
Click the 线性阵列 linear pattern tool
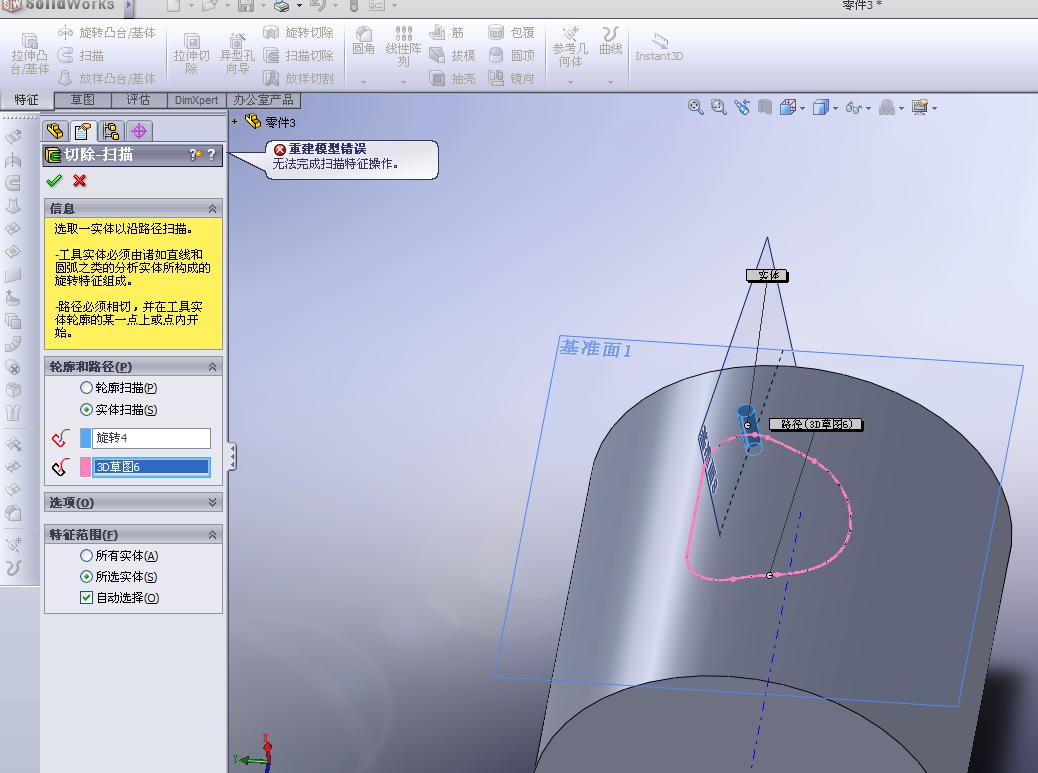click(403, 46)
